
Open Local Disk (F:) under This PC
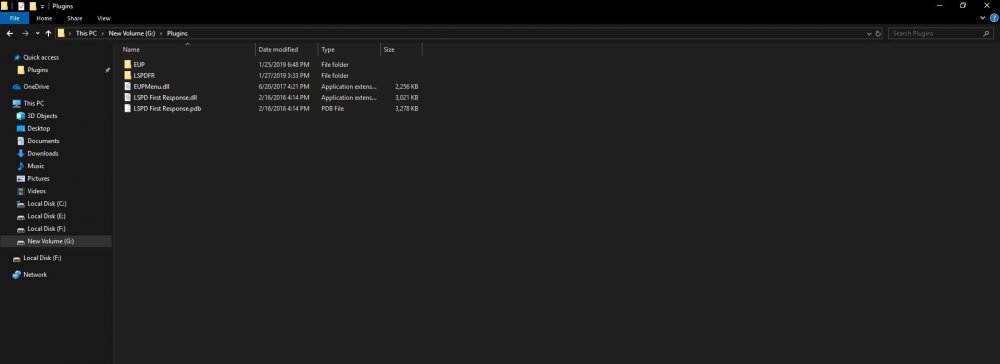click(47, 229)
